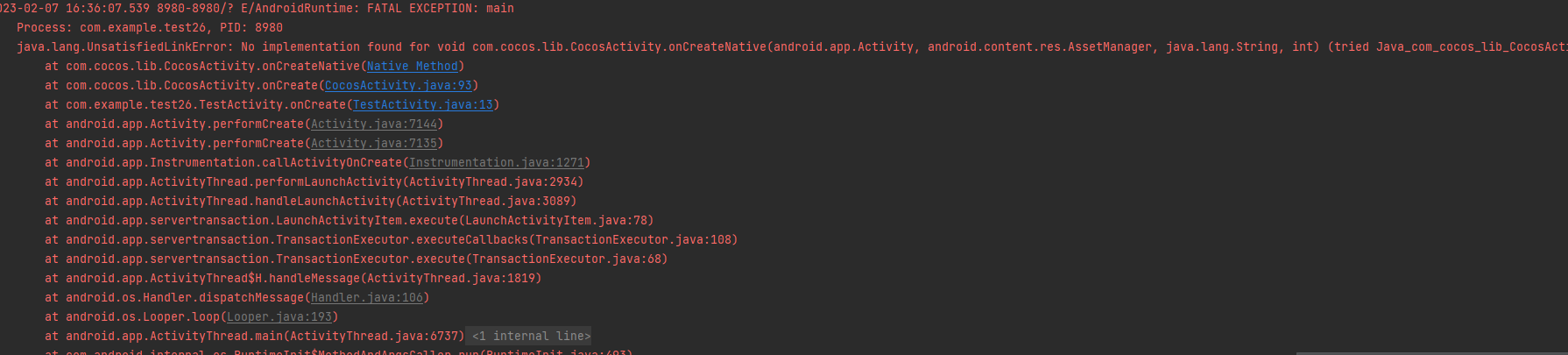Navigate to Activity.java:7135
The image size is (1568, 355).
(x=373, y=144)
